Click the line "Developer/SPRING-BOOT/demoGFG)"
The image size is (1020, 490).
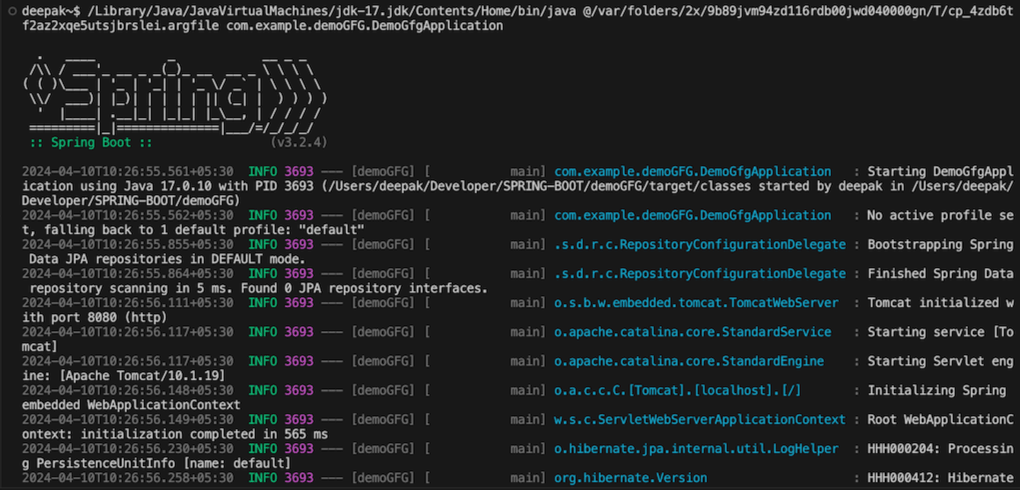point(131,200)
